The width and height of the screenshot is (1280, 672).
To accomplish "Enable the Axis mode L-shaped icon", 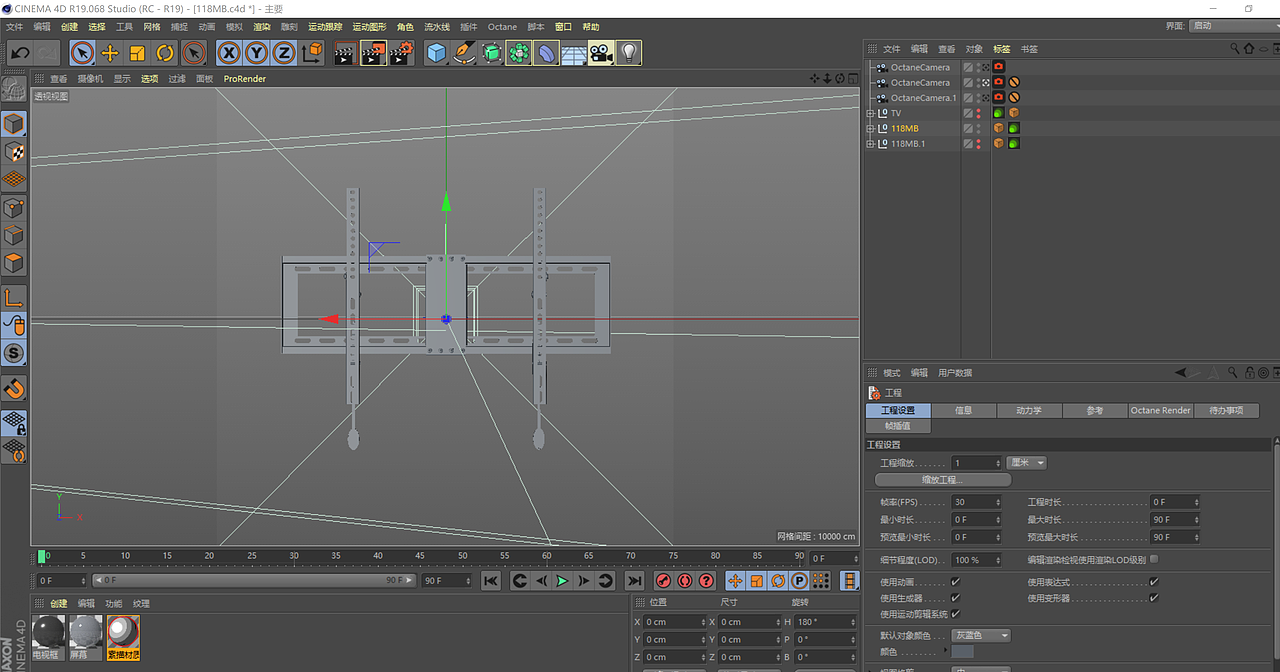I will pos(14,298).
